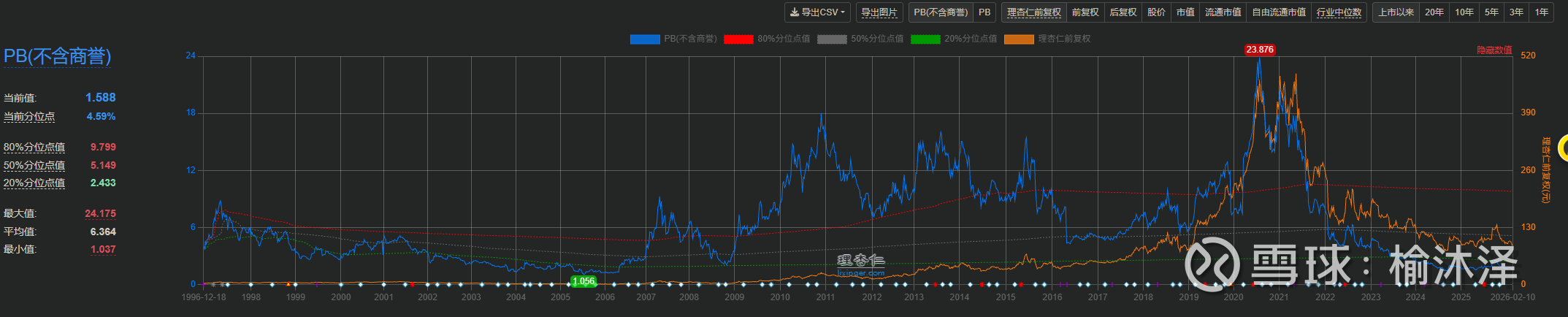Click the 20%分位点值 label
The image size is (1568, 317).
click(34, 183)
